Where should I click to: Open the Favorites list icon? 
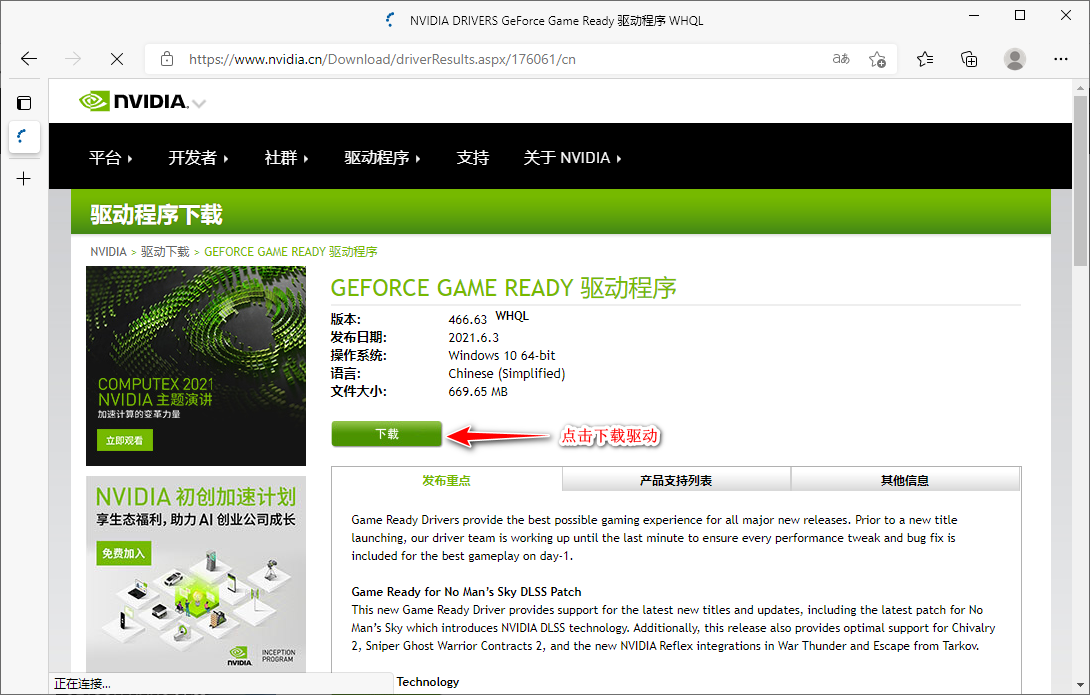(x=925, y=59)
